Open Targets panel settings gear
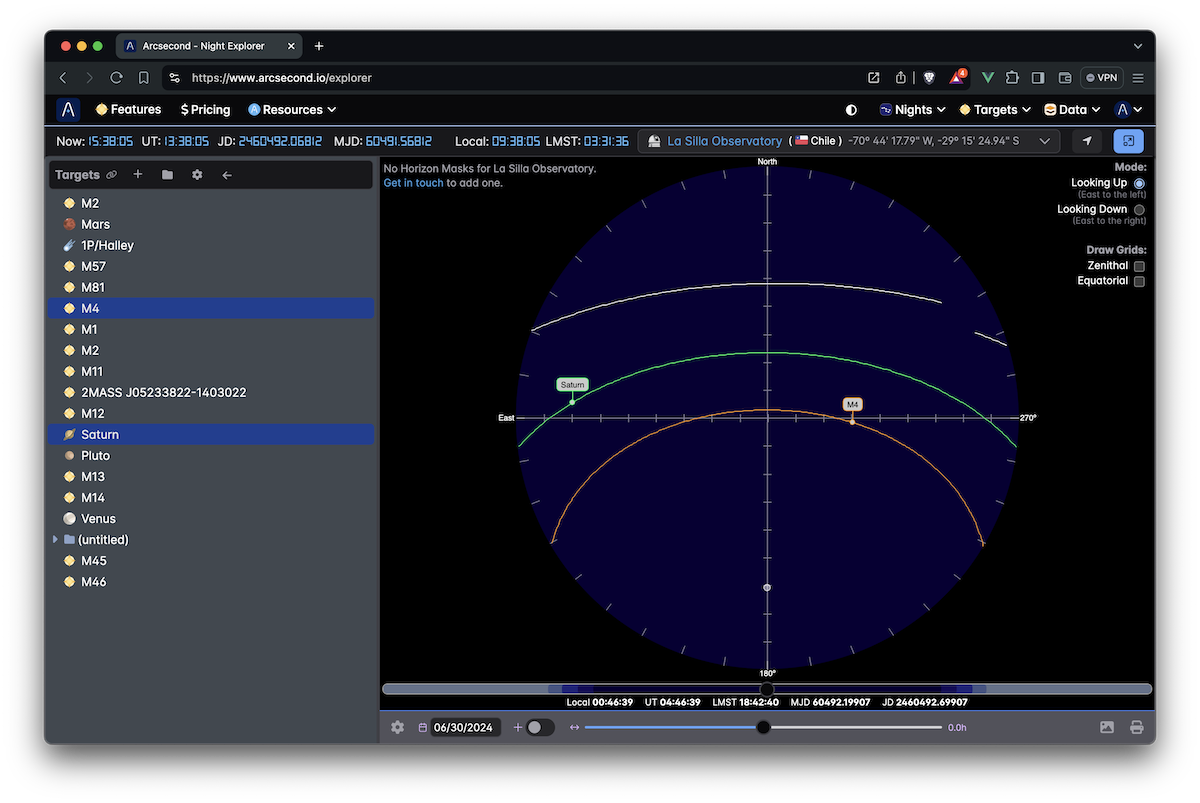Screen dimensions: 1200x803 (197, 175)
